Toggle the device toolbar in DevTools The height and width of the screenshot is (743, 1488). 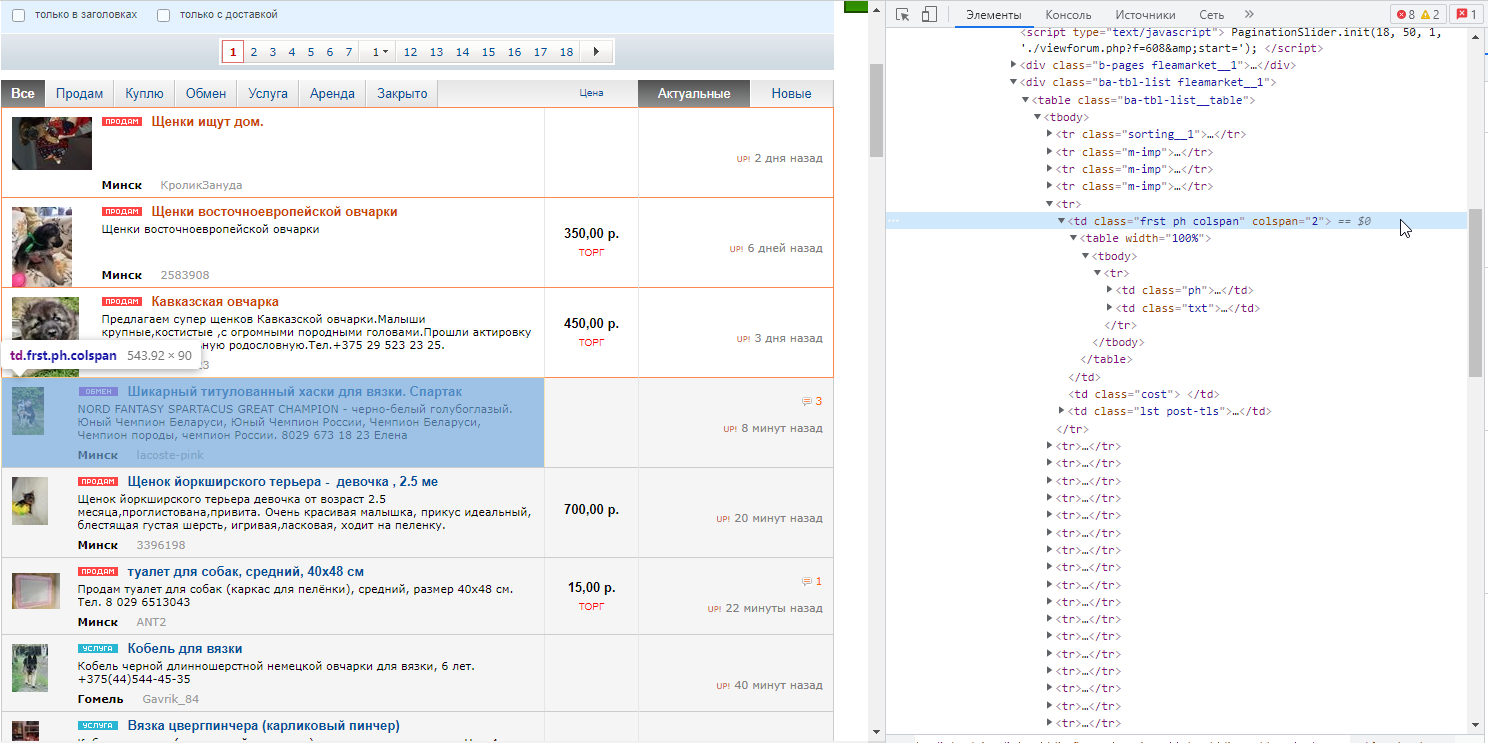(929, 14)
